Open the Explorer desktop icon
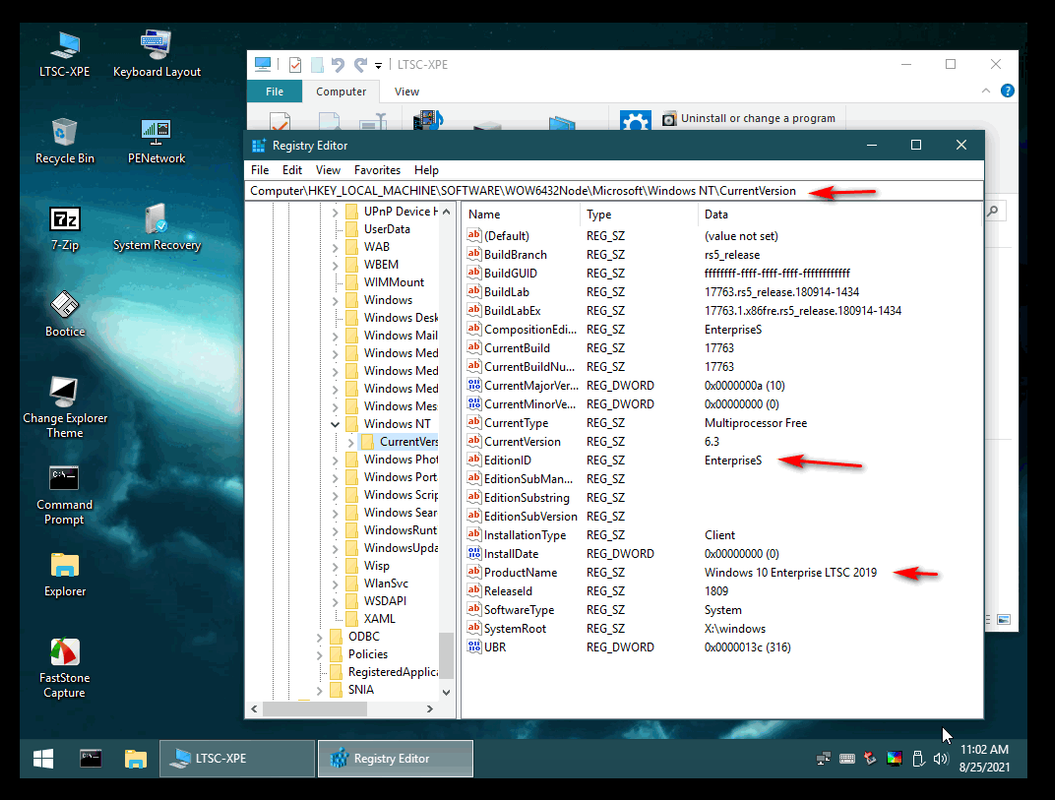The image size is (1055, 800). click(x=65, y=575)
